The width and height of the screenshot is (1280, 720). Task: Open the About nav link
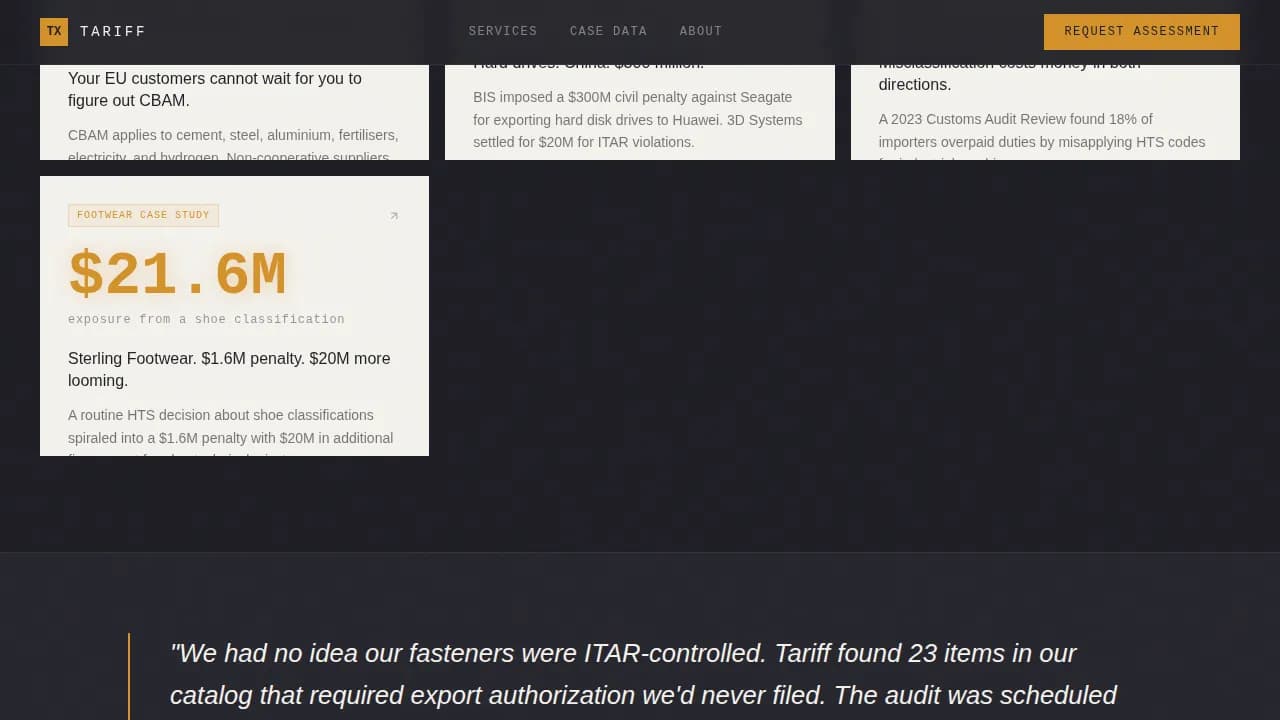click(700, 31)
